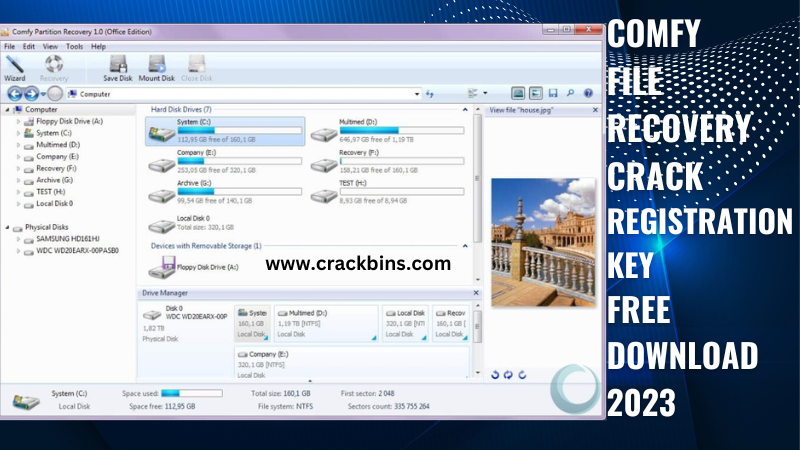The width and height of the screenshot is (800, 450).
Task: Open the address bar dropdown arrow
Action: (x=417, y=94)
